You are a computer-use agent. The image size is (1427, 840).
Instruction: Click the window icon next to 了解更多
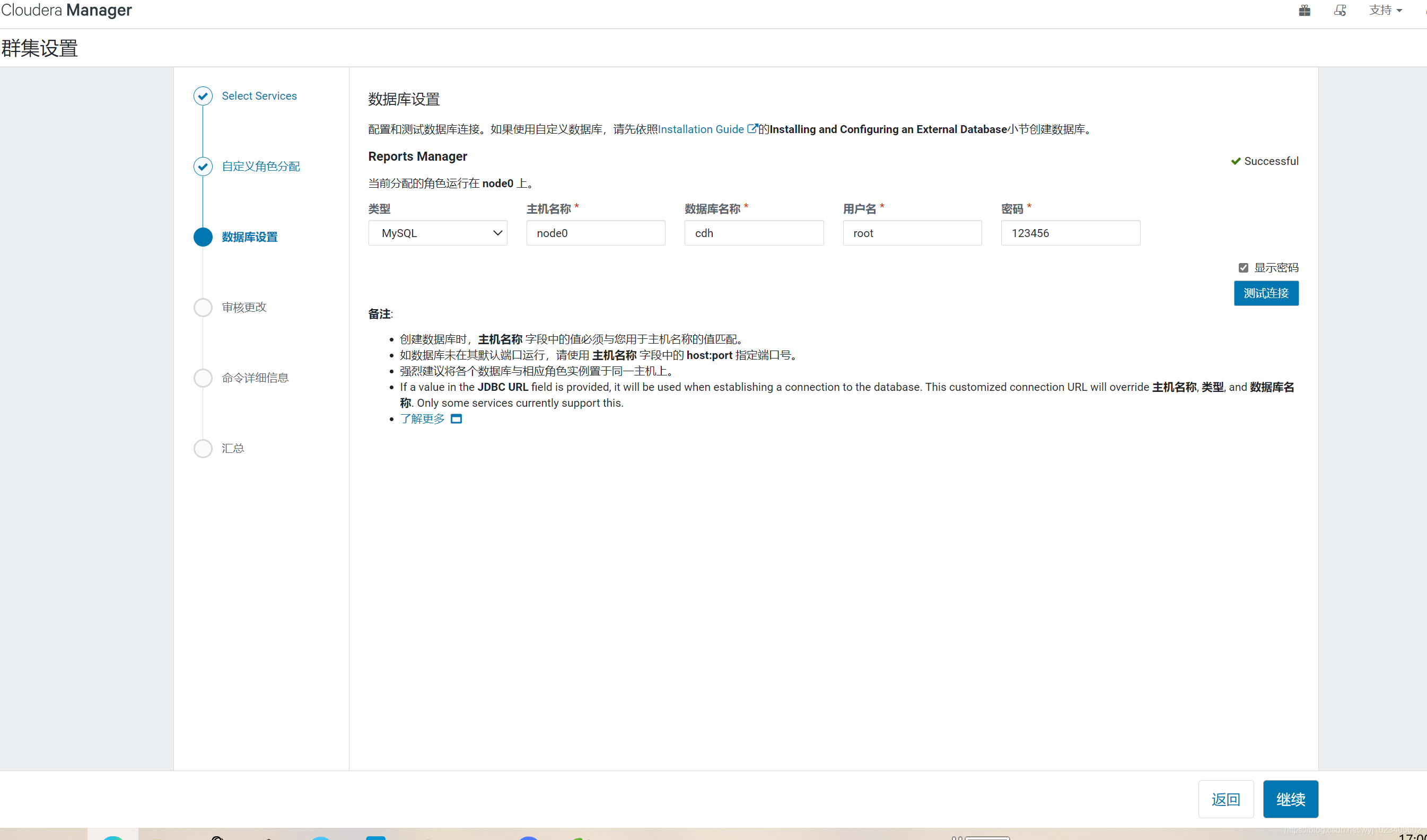456,418
